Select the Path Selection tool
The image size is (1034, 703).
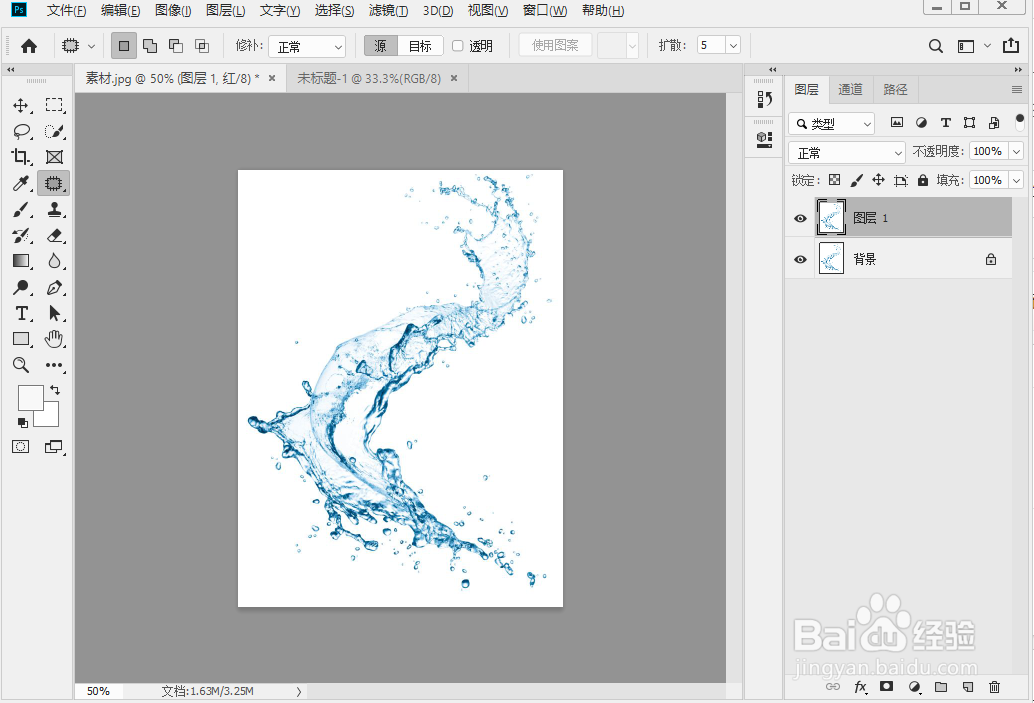point(54,313)
